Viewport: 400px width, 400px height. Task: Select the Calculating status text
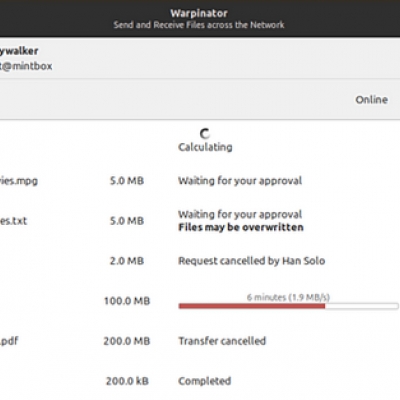pos(205,147)
